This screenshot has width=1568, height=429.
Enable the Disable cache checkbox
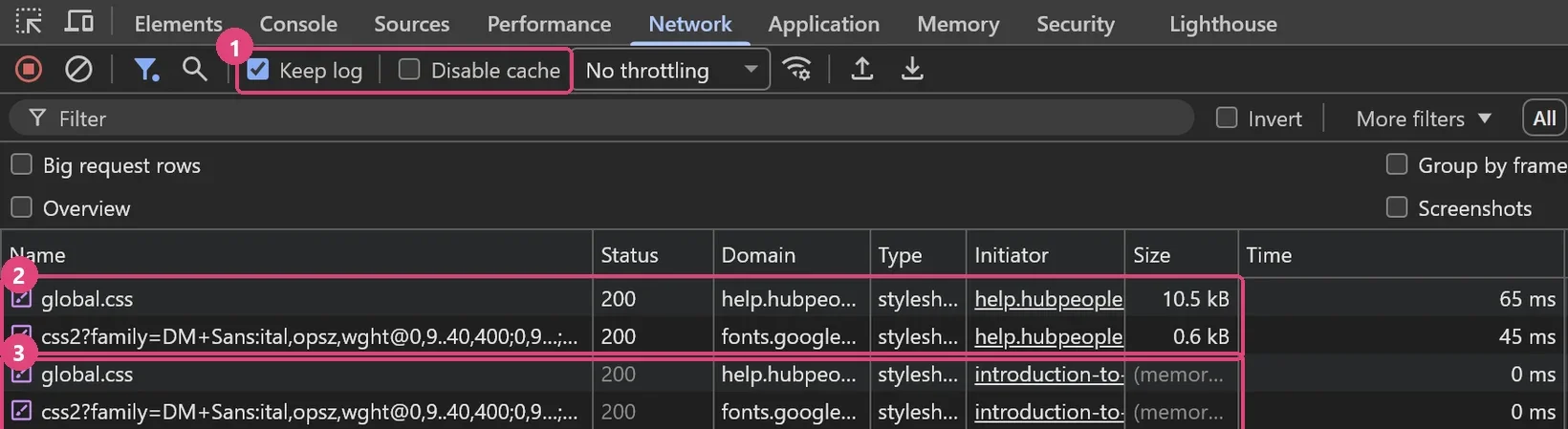pos(409,70)
